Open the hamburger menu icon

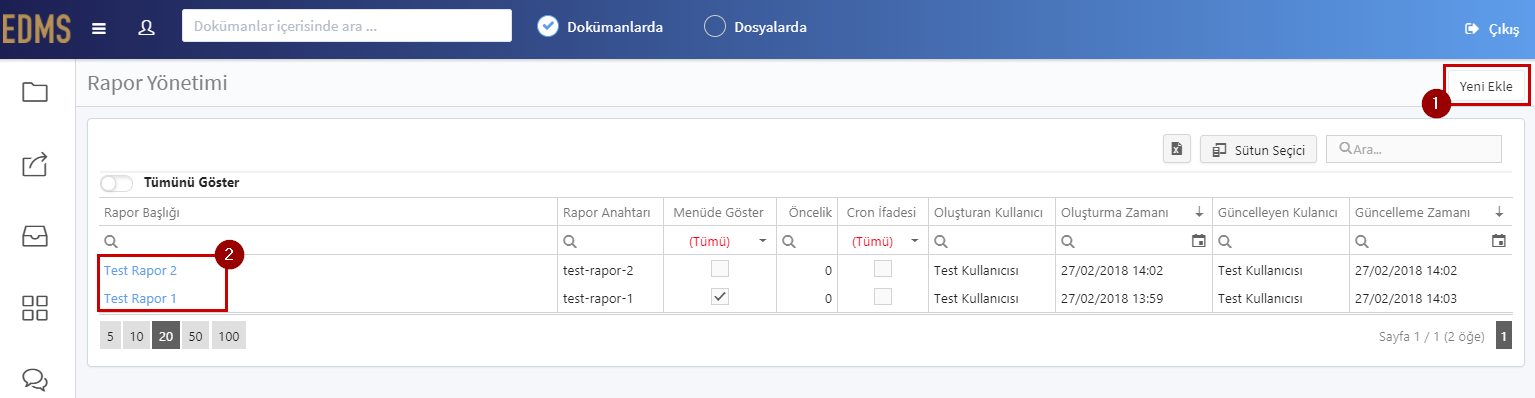click(x=99, y=28)
